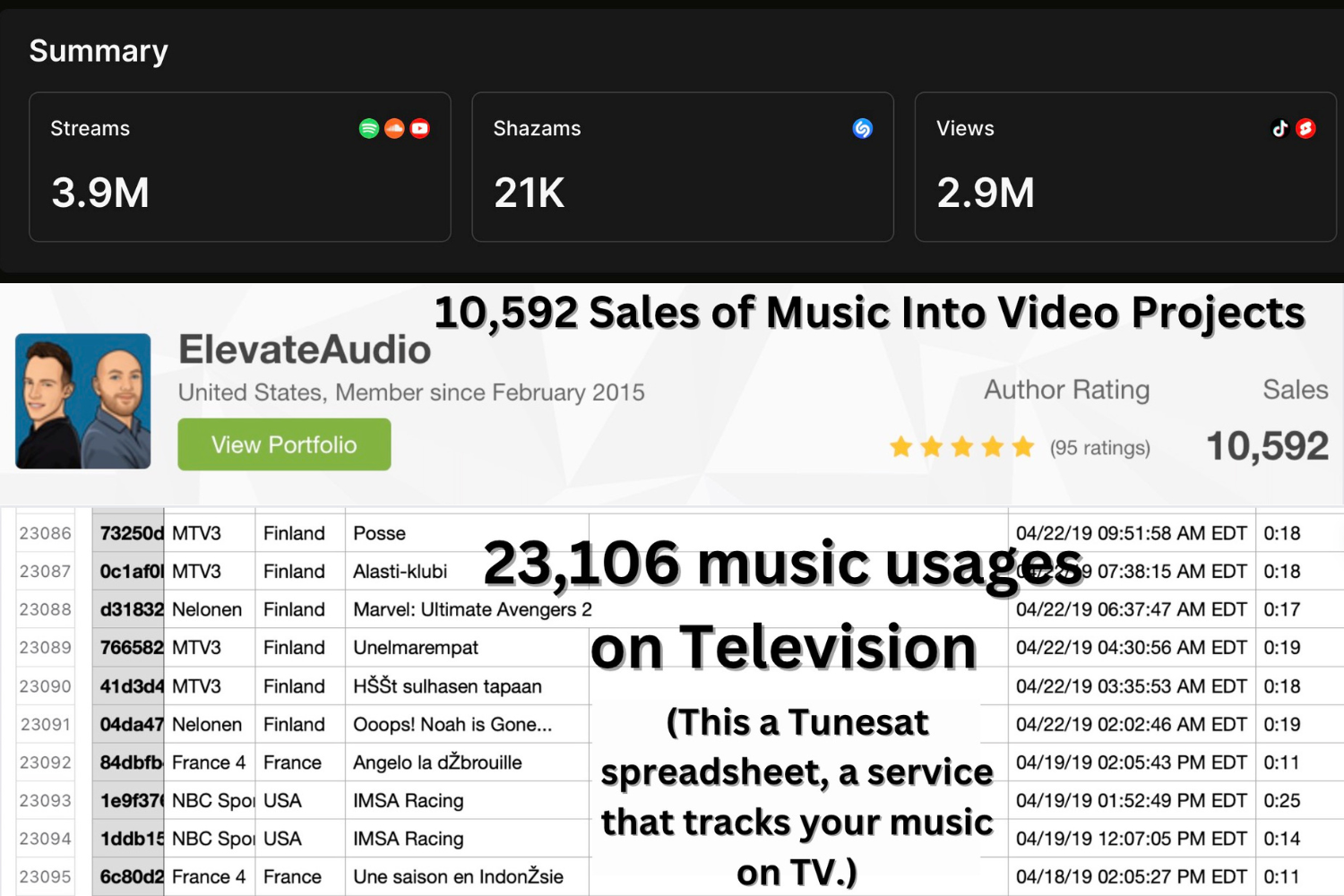Select the 73250d ID cell
Image resolution: width=1344 pixels, height=896 pixels.
pyautogui.click(x=129, y=533)
